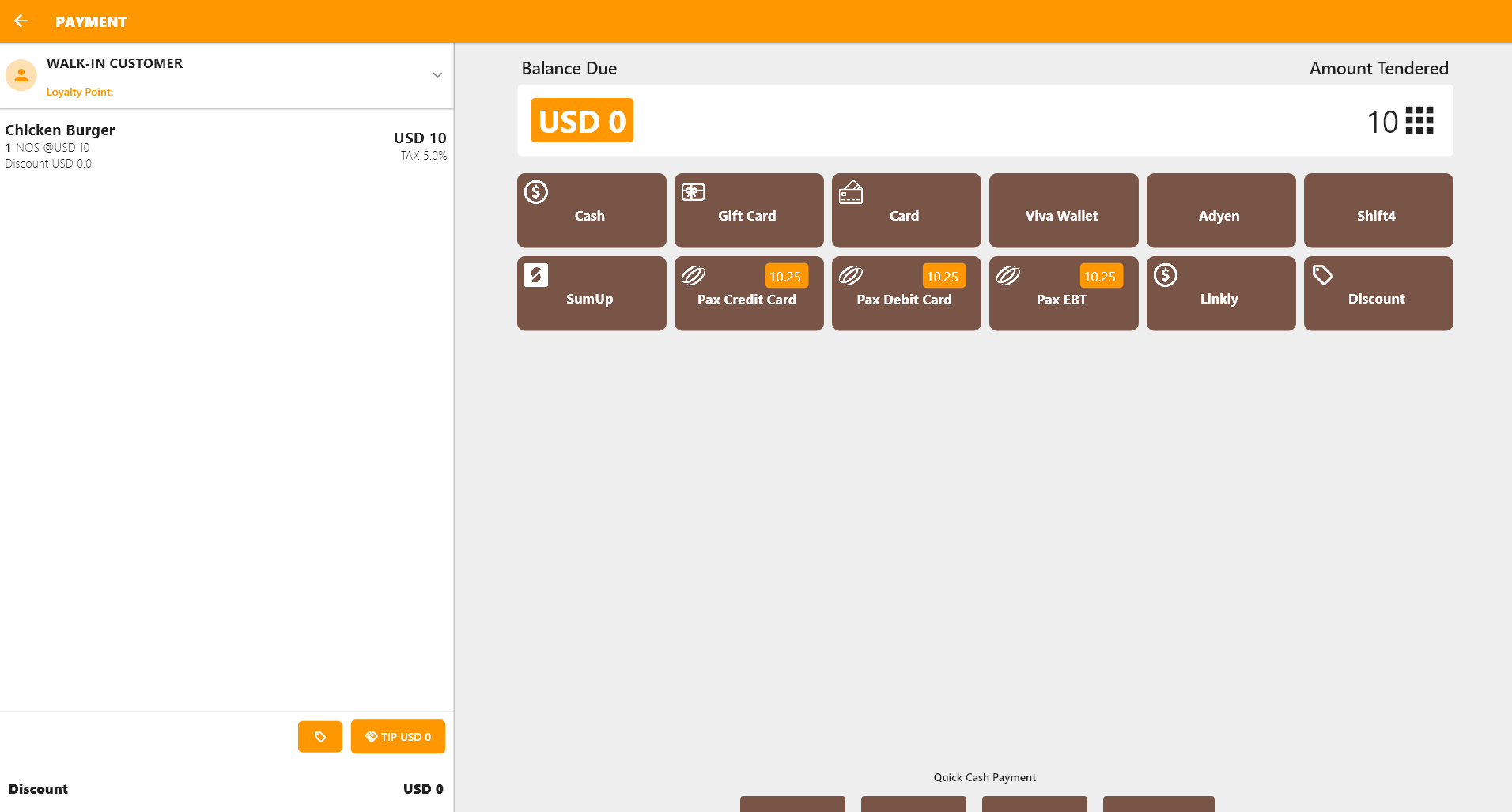Pay using Adyen

1220,210
